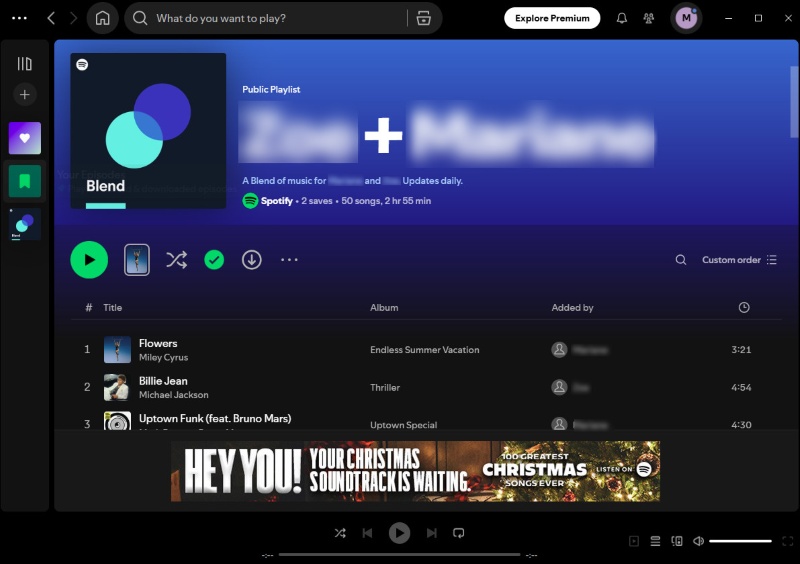Open more options for the playlist
Screen dimensions: 800x564
click(x=289, y=260)
